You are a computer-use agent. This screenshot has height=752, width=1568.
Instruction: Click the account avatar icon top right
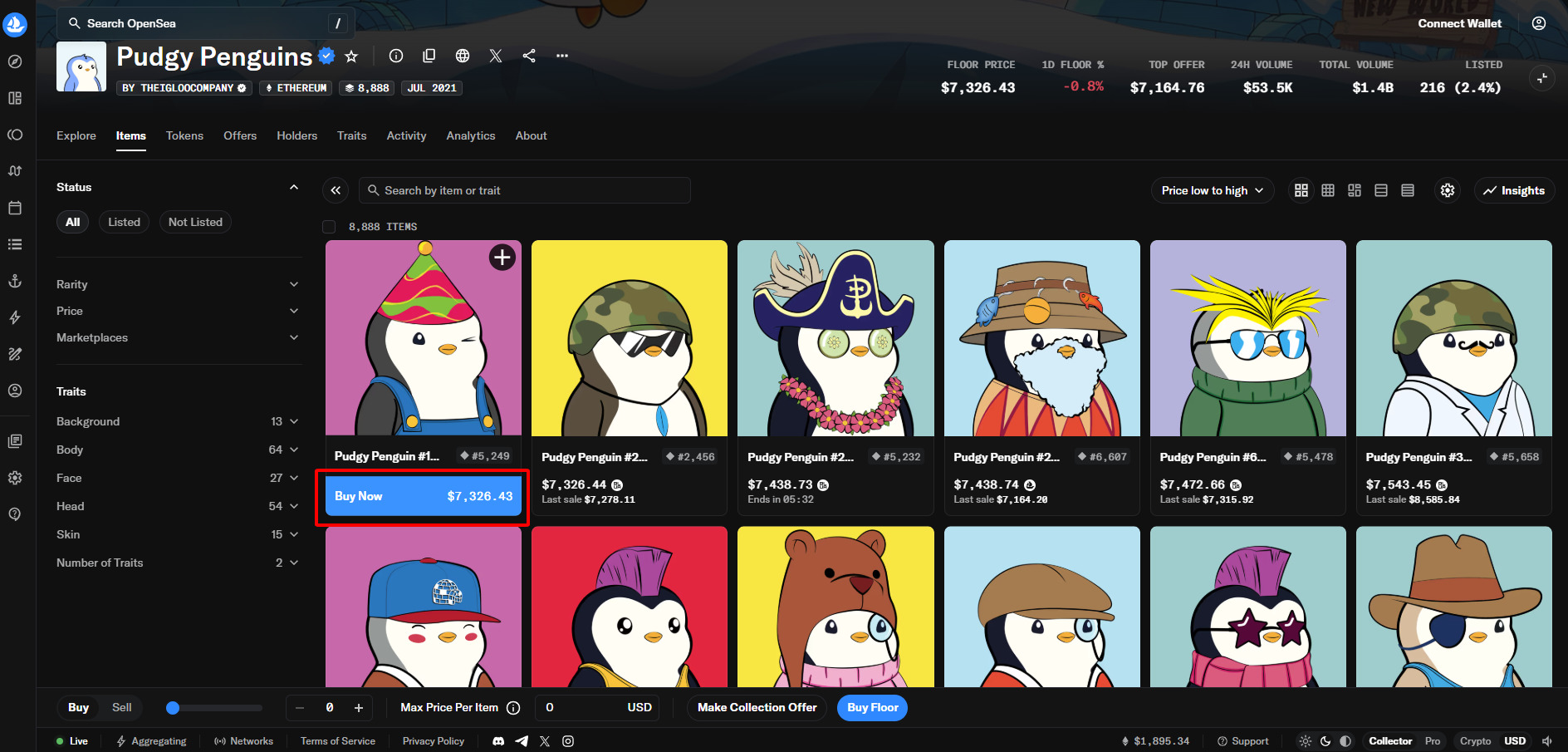(x=1539, y=23)
